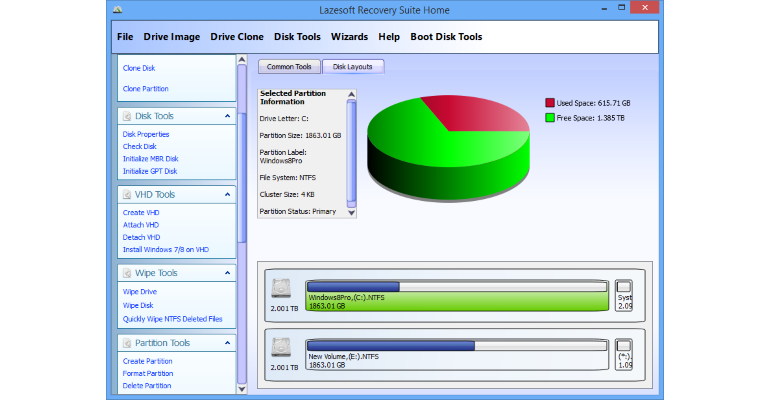This screenshot has height=400, width=770.
Task: Switch to the Common Tools tab
Action: coord(289,67)
